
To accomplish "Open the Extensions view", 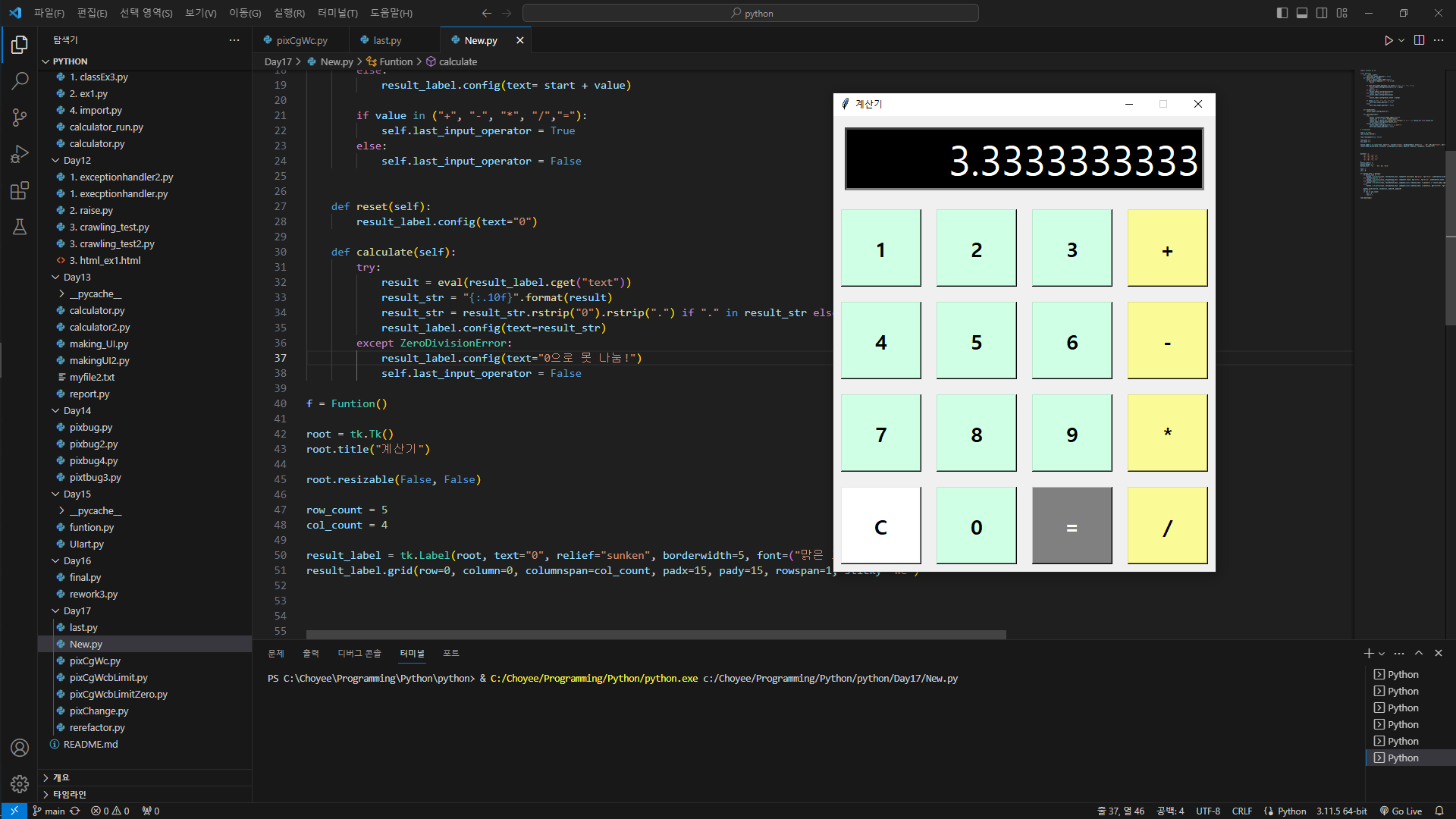I will pyautogui.click(x=20, y=190).
